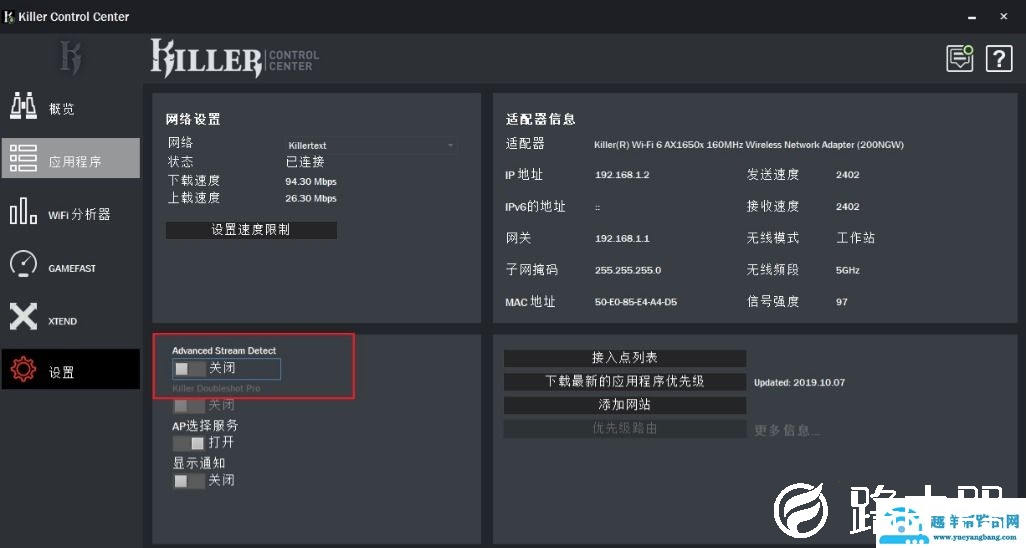The height and width of the screenshot is (548, 1026).
Task: Open the 更多信息... link
Action: 787,430
